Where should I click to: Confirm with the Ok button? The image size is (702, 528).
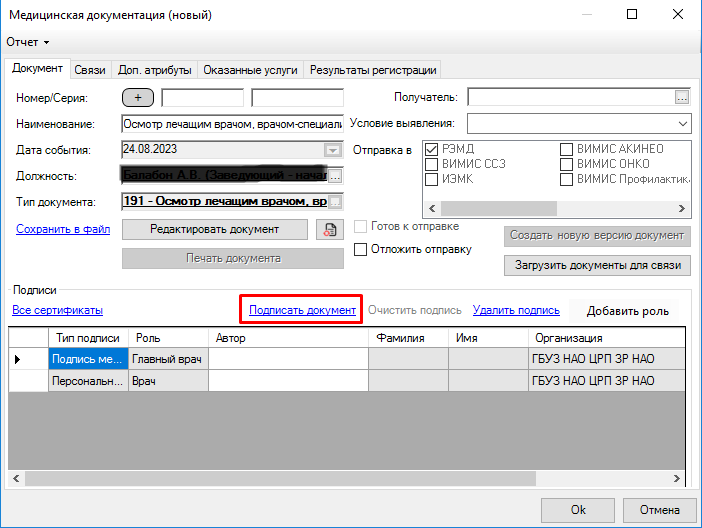pos(578,510)
